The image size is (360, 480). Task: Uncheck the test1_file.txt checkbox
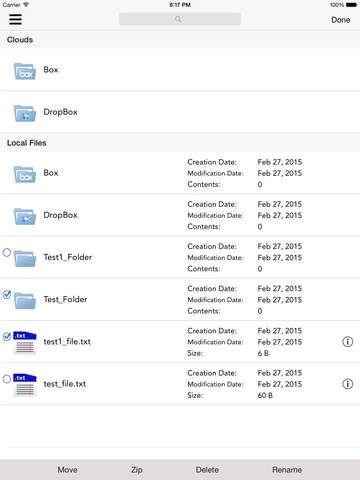[7, 337]
